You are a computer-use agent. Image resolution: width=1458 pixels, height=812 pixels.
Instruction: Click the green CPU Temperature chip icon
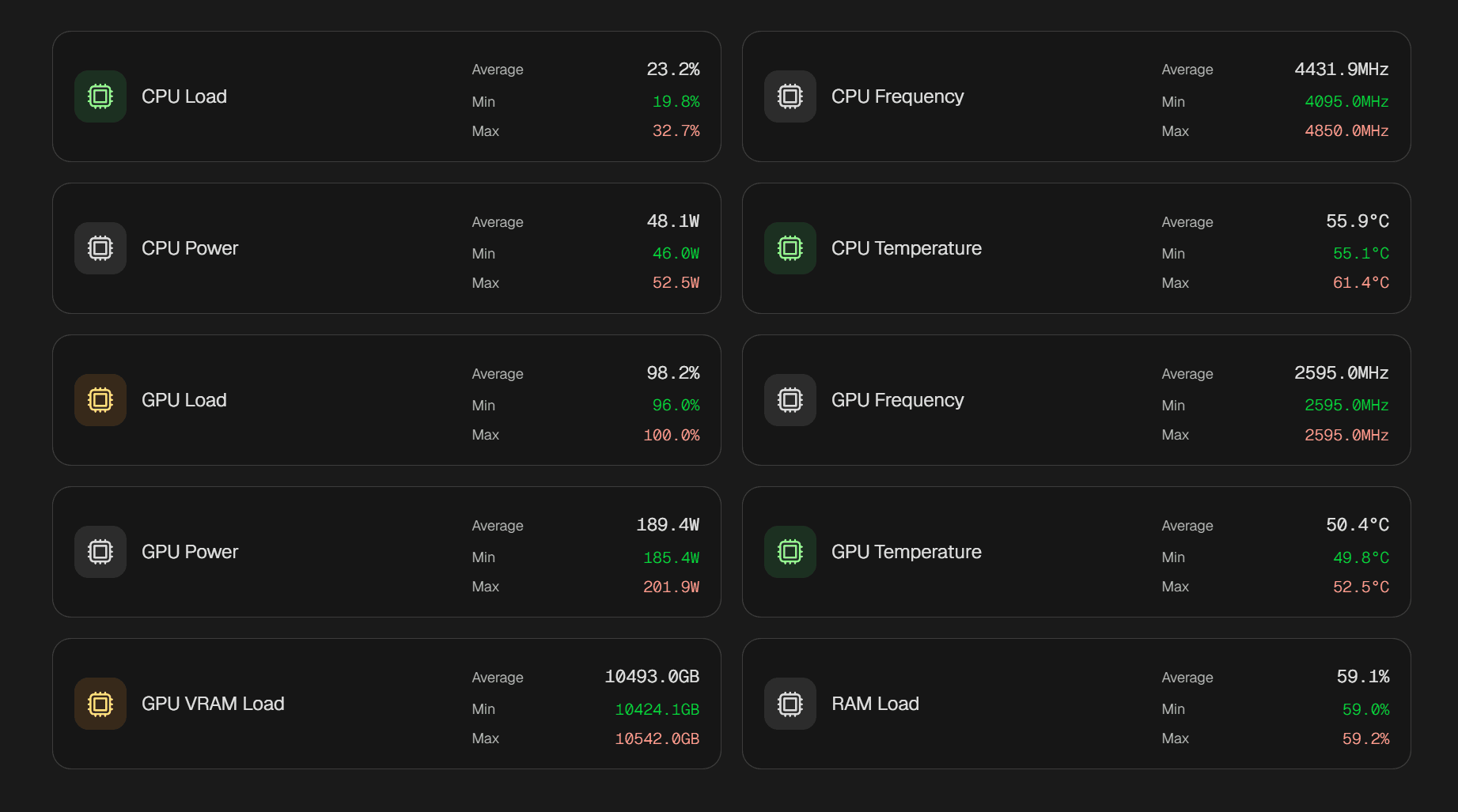click(790, 248)
